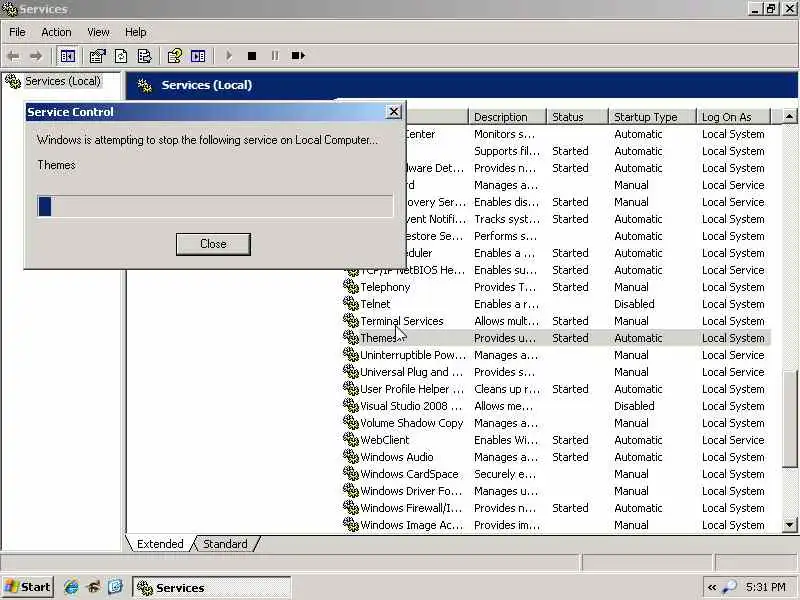Click the Start Service play icon
This screenshot has width=800, height=600.
pyautogui.click(x=229, y=56)
